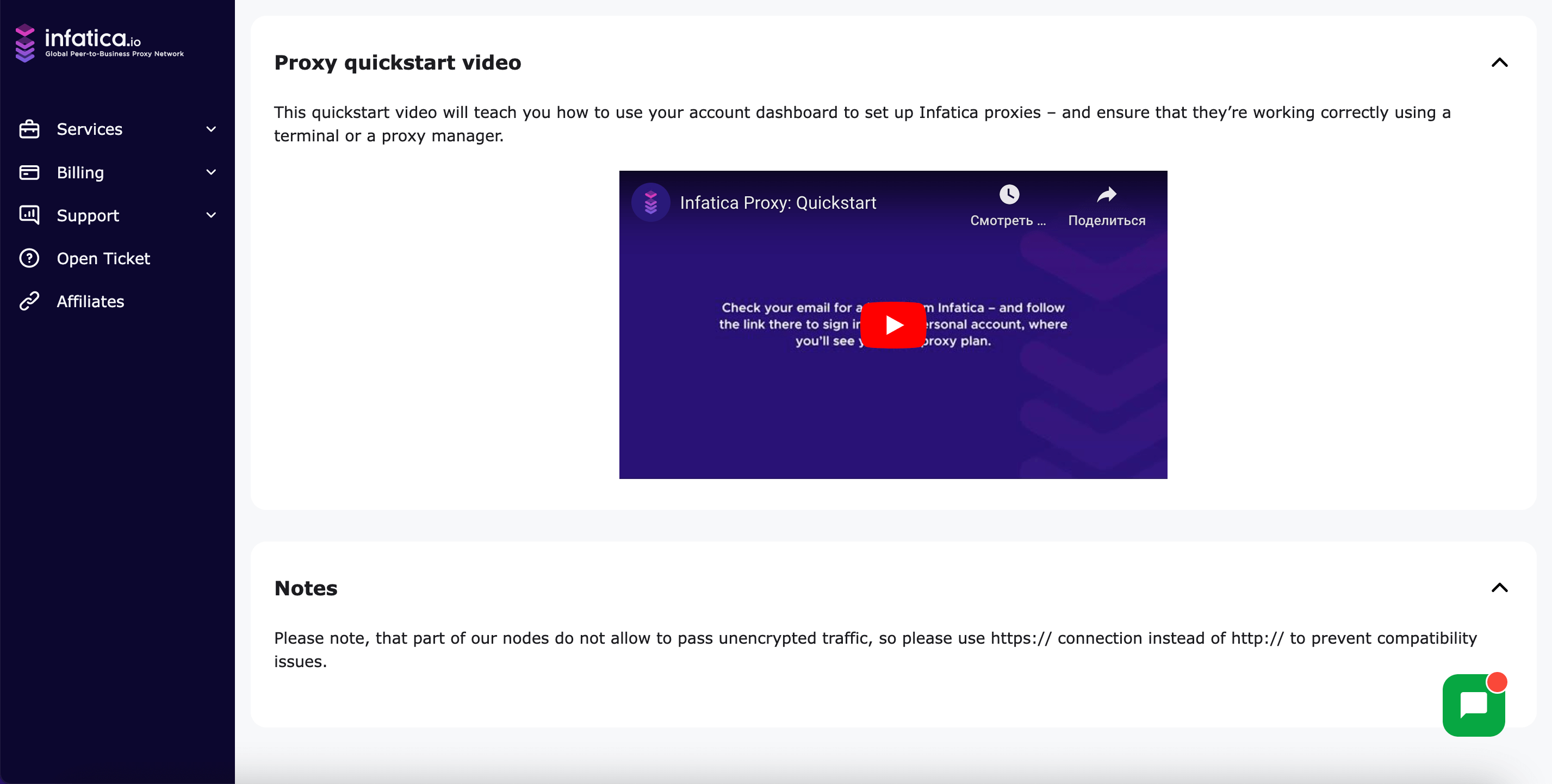The width and height of the screenshot is (1552, 784).
Task: Expand the Services menu chevron
Action: tap(211, 129)
